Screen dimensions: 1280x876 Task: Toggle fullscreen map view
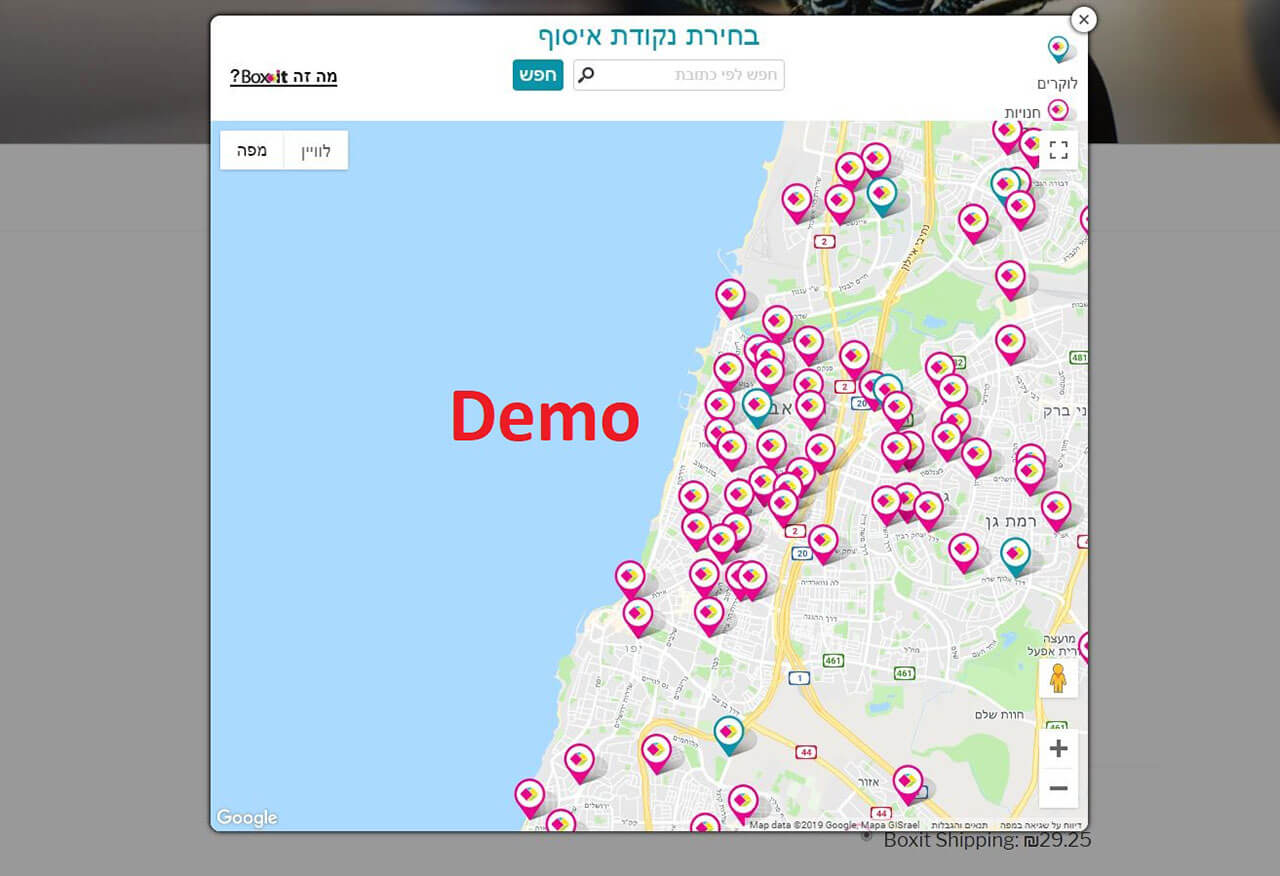(1058, 150)
